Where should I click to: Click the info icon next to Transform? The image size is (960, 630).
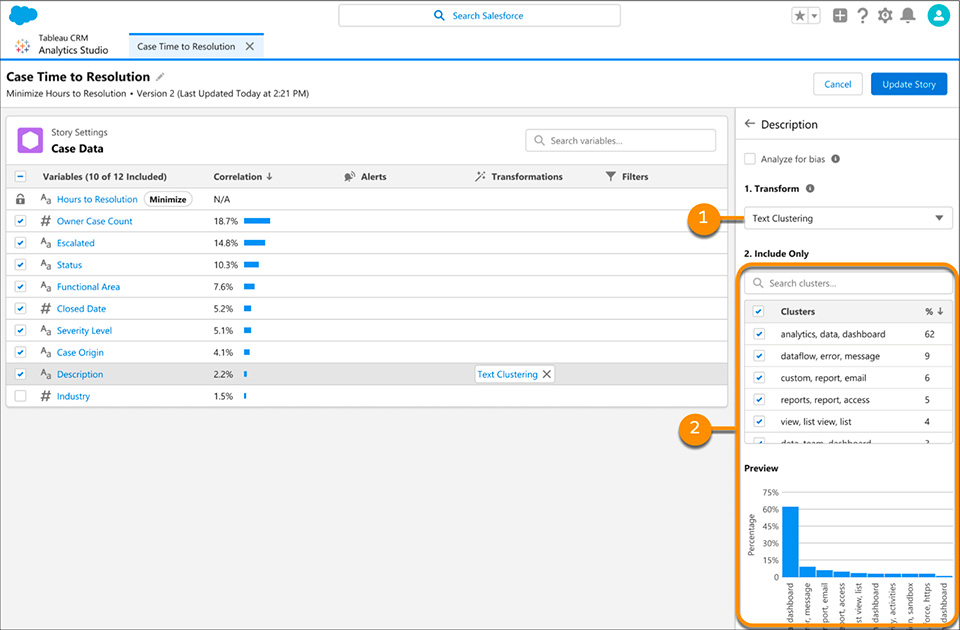tap(810, 188)
